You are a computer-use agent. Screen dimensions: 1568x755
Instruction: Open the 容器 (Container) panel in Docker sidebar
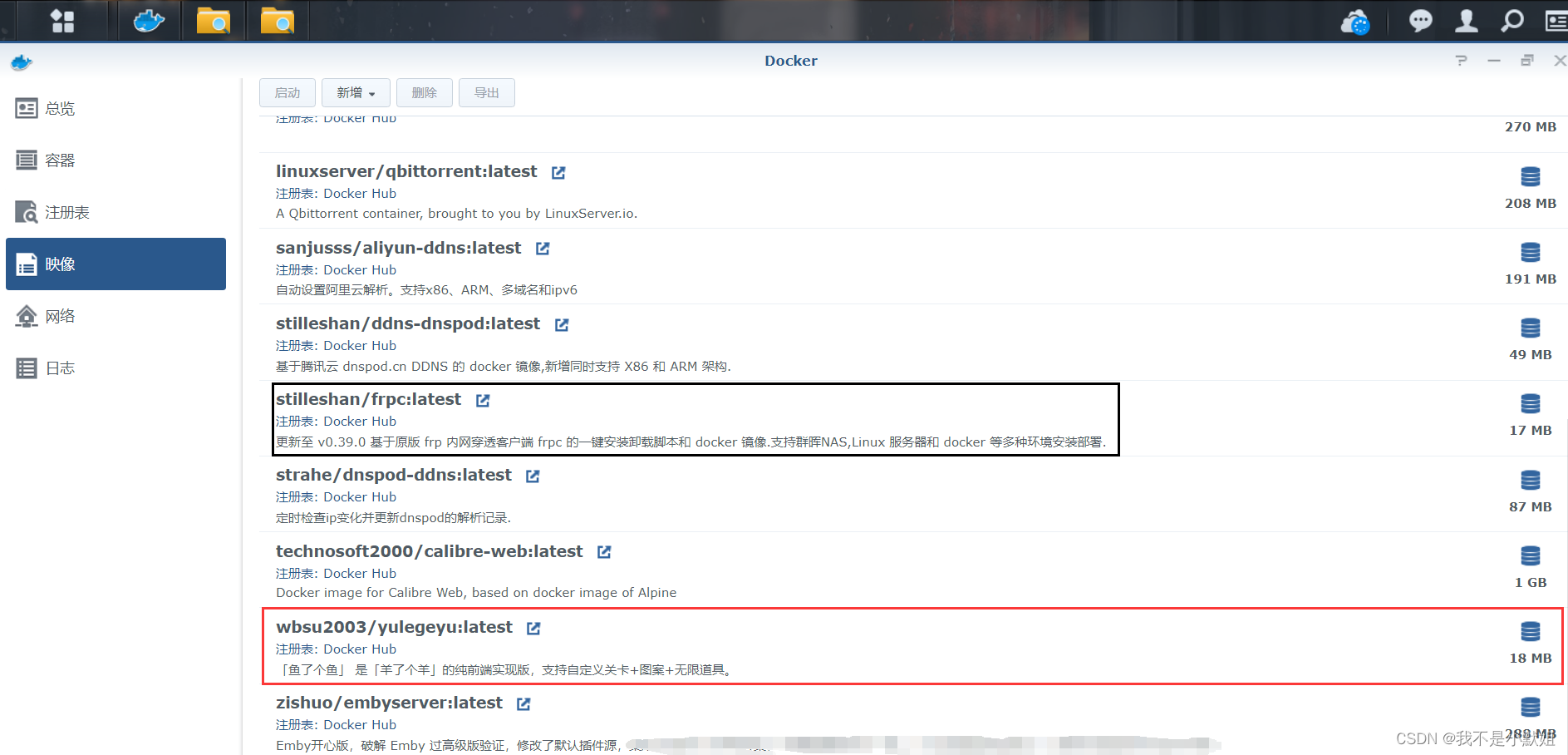[x=57, y=160]
